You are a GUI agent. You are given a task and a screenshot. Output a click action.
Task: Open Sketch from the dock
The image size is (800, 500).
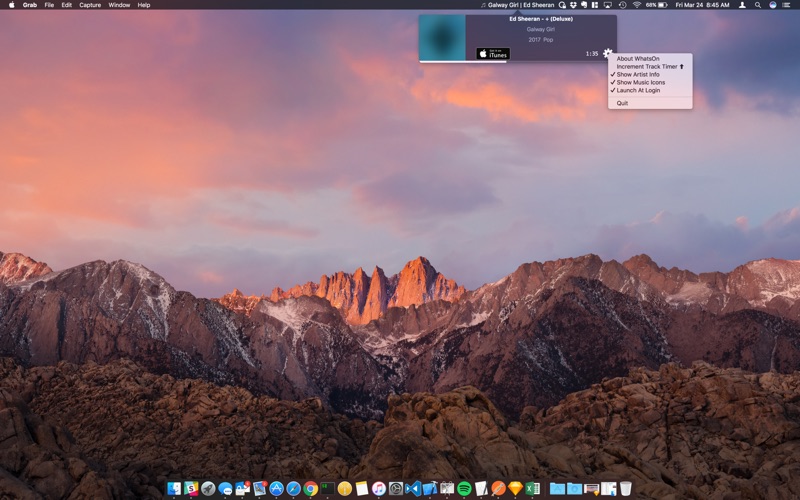[515, 489]
